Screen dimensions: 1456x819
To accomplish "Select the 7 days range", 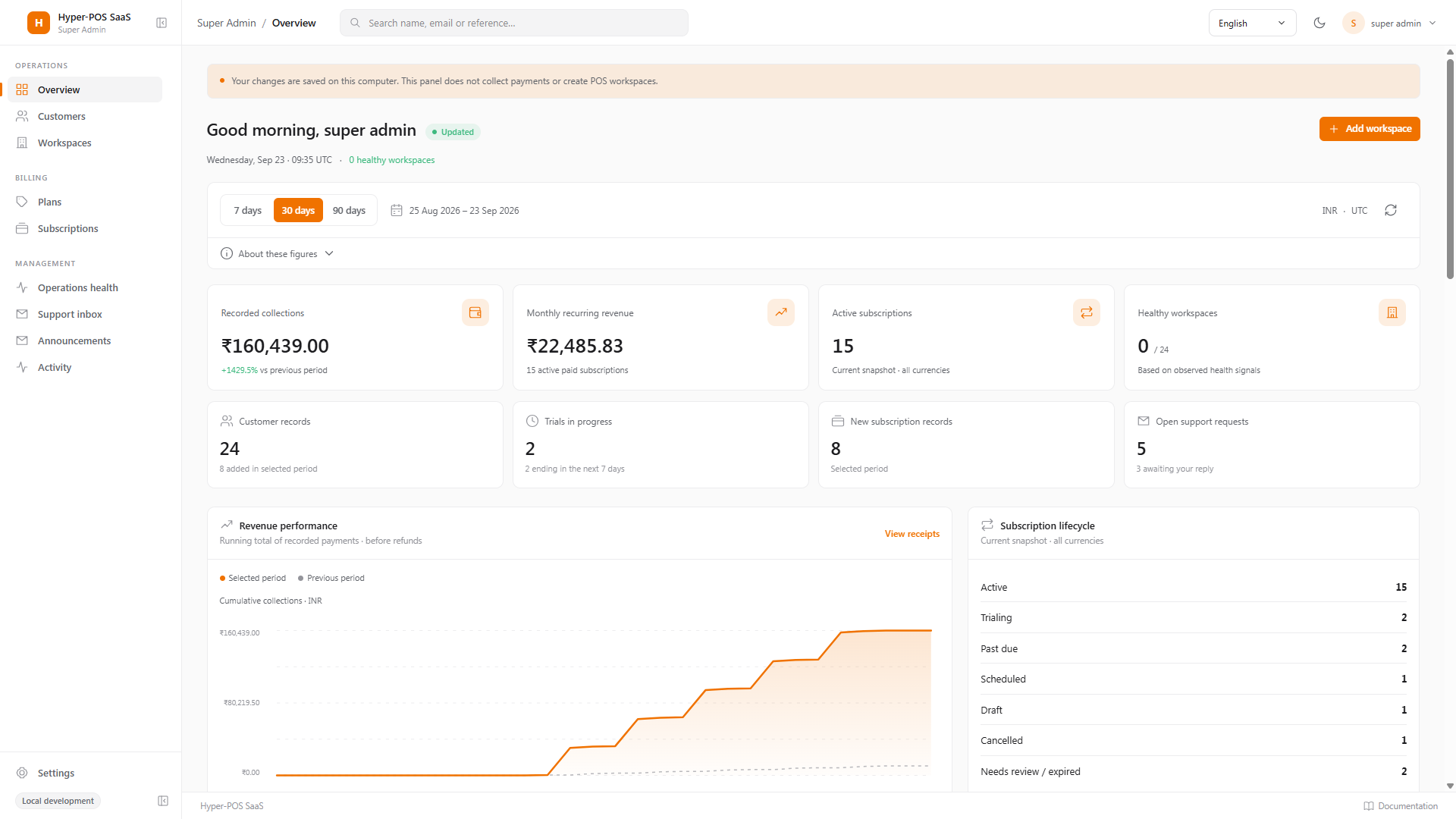I will pos(247,210).
